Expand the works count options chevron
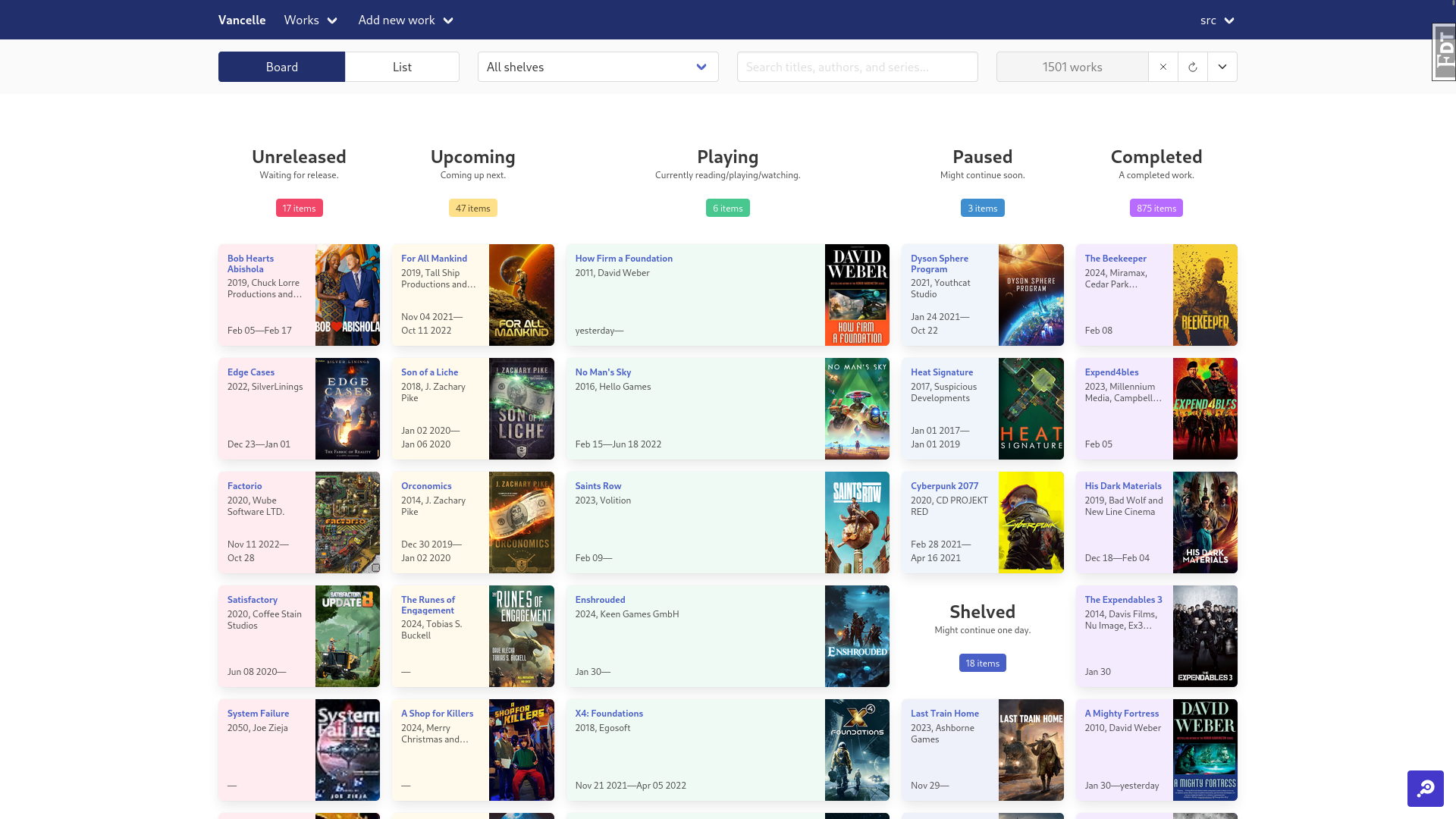 click(x=1222, y=67)
